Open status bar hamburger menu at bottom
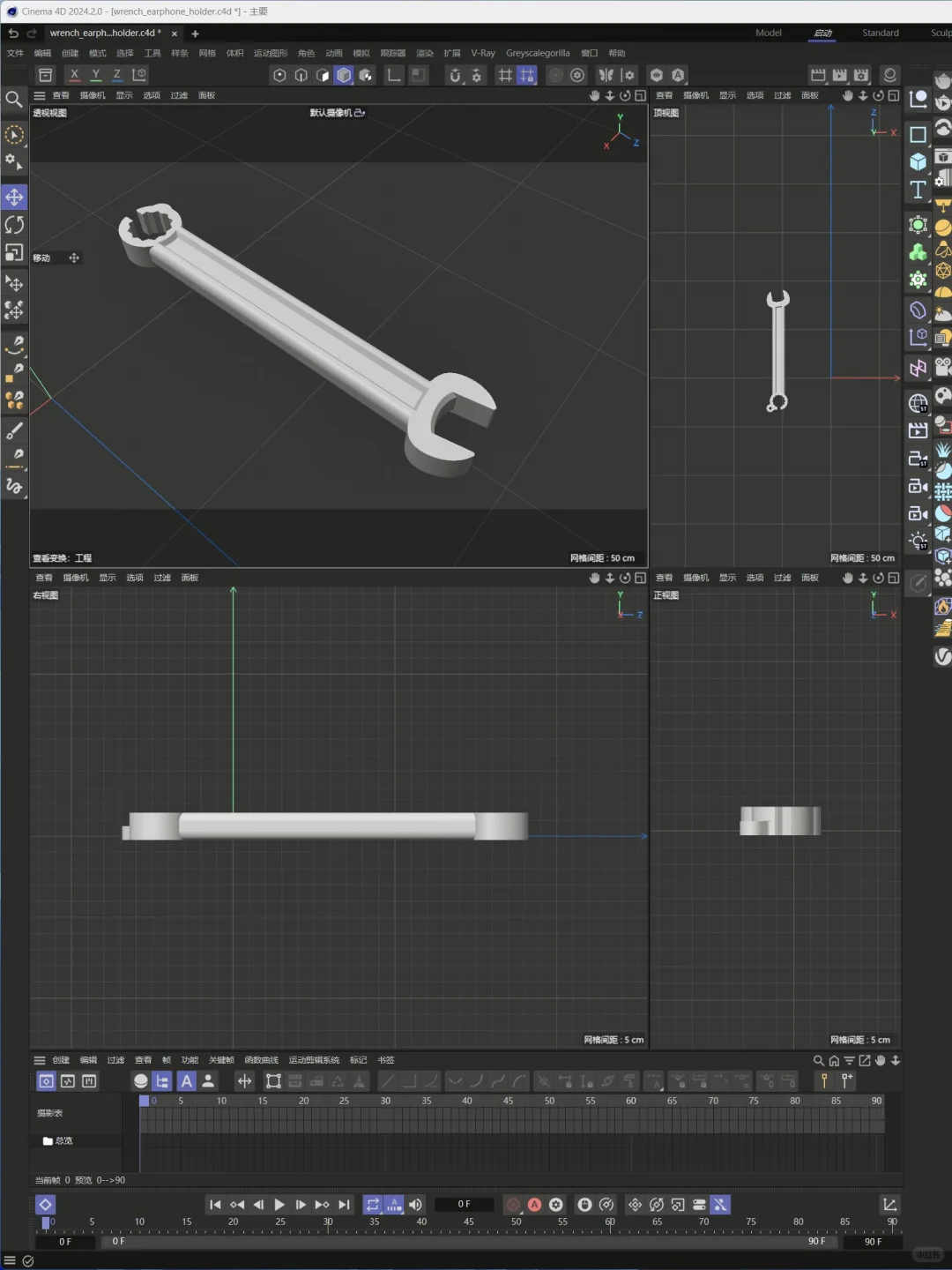This screenshot has width=952, height=1270. tap(10, 1260)
